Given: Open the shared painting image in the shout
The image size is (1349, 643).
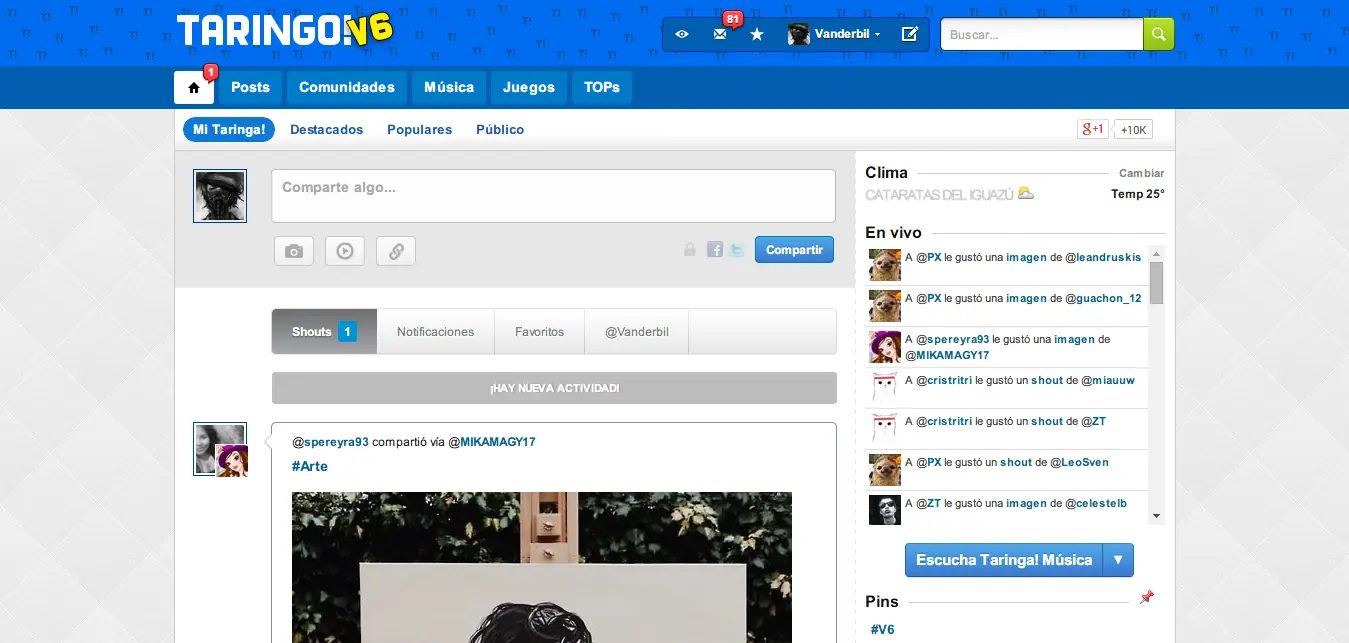Looking at the screenshot, I should click(542, 567).
